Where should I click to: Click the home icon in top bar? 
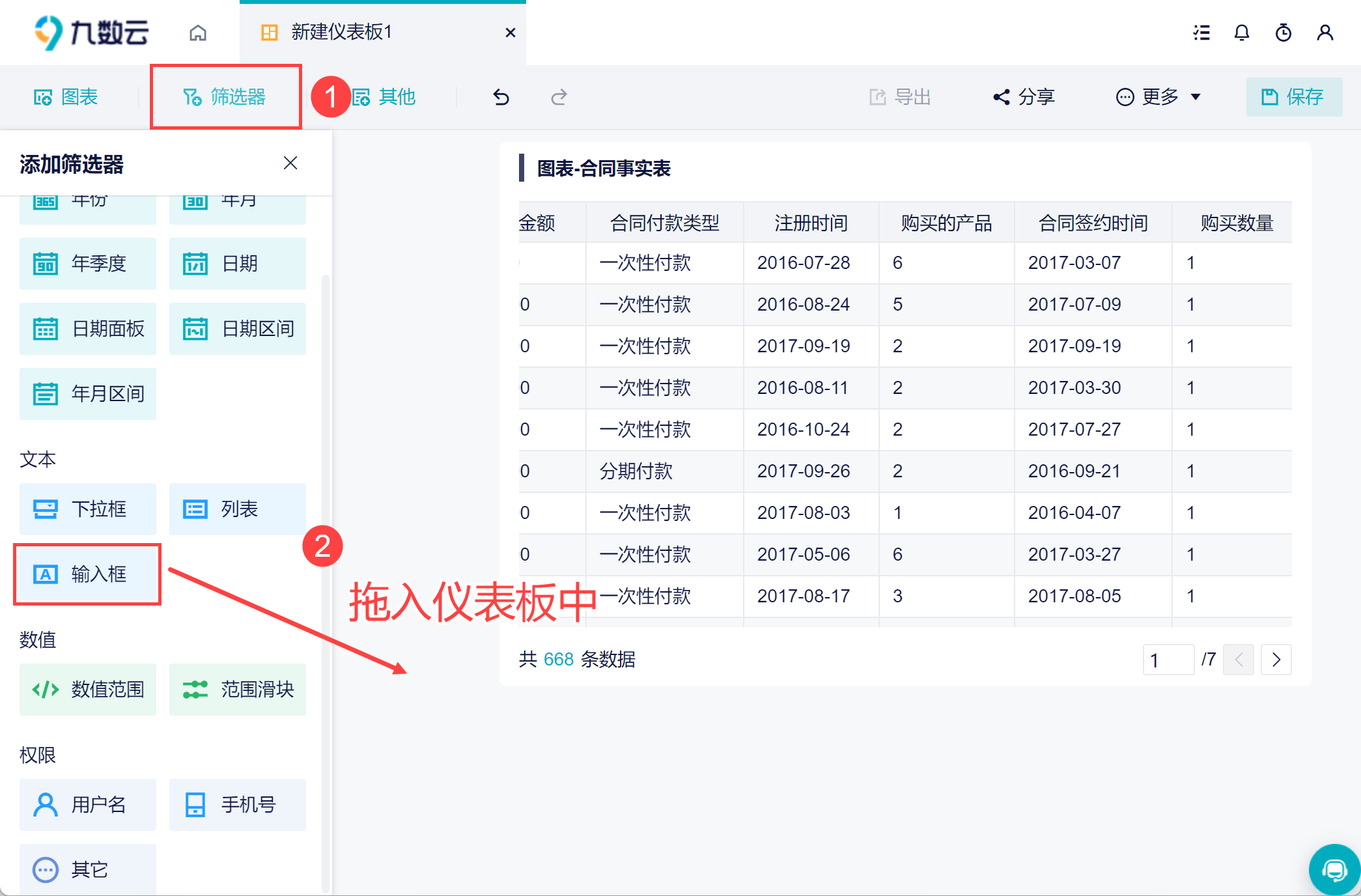click(x=198, y=33)
